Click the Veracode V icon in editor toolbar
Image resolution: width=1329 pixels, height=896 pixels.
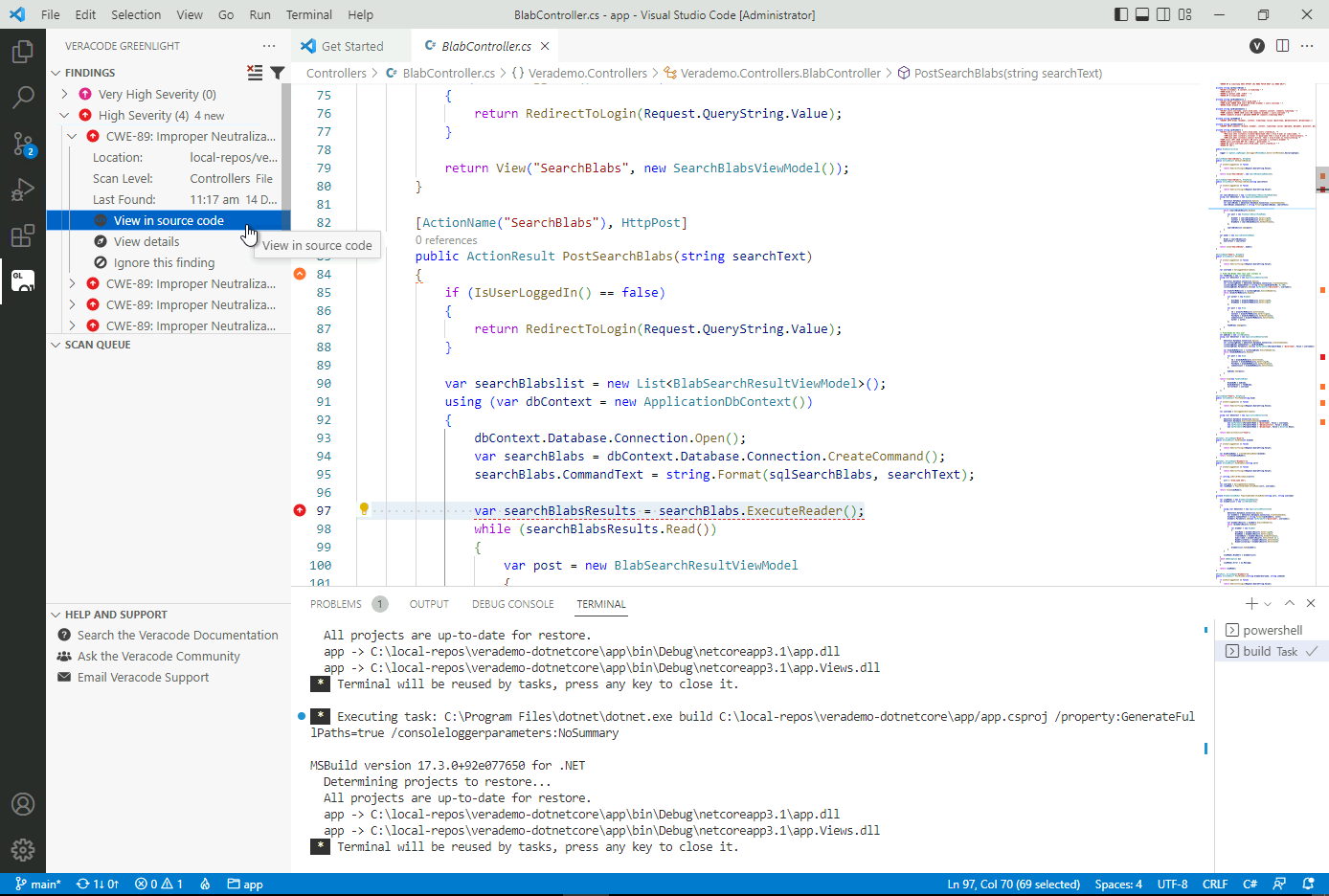coord(1257,46)
